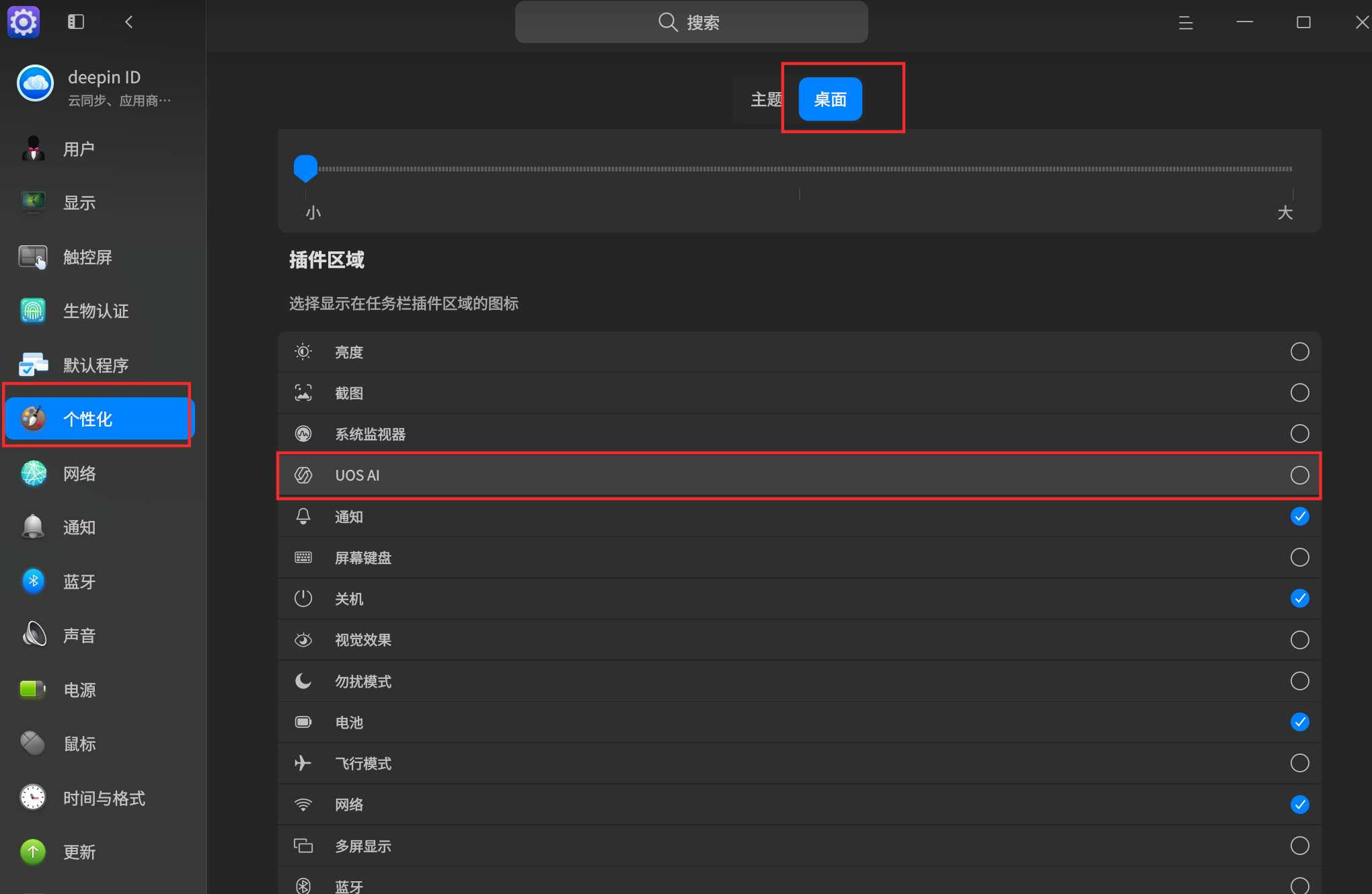
Task: Open 生物认证 biometric settings
Action: tap(98, 311)
